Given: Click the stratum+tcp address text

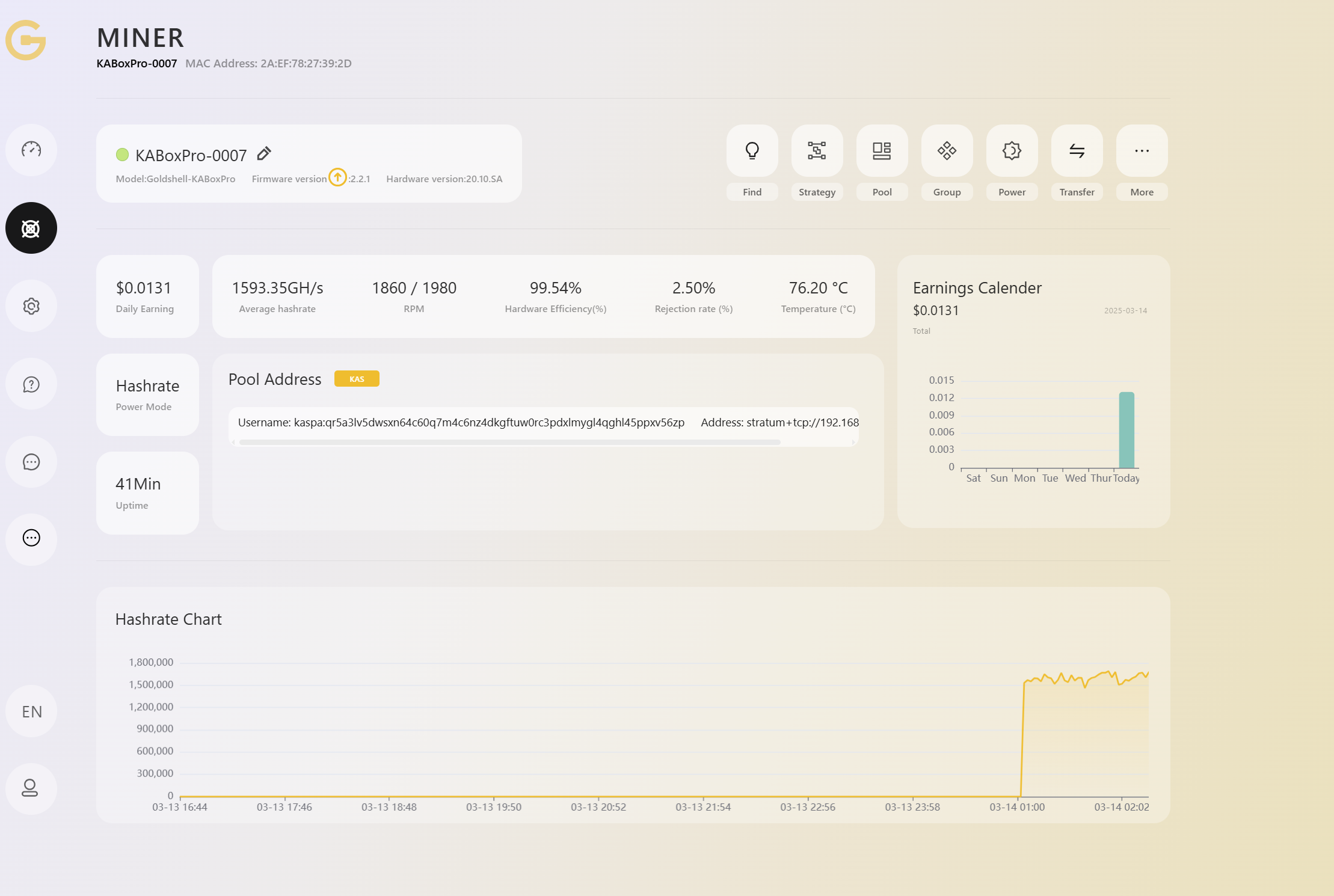Looking at the screenshot, I should point(779,422).
